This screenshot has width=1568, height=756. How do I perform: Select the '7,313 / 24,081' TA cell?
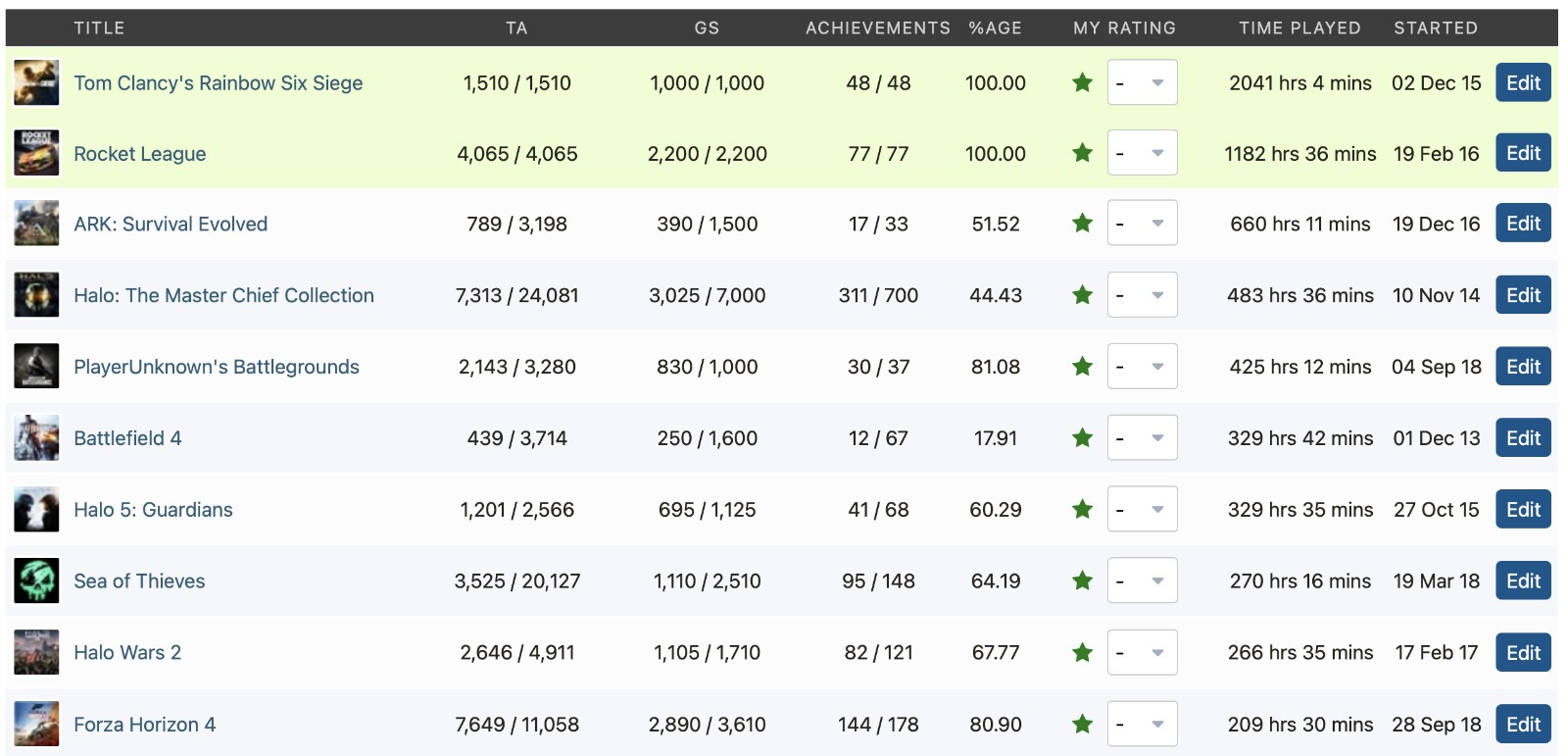(516, 295)
